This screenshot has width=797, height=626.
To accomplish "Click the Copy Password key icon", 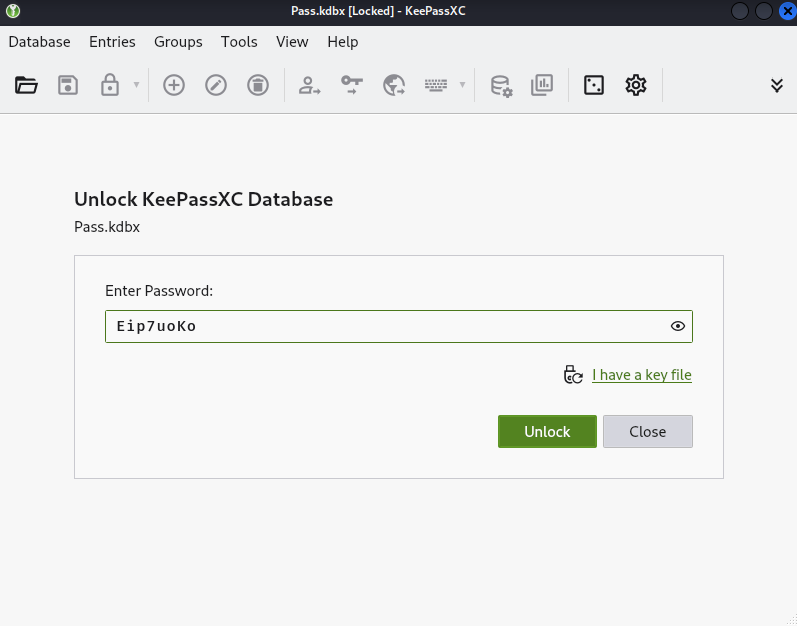I will 352,85.
